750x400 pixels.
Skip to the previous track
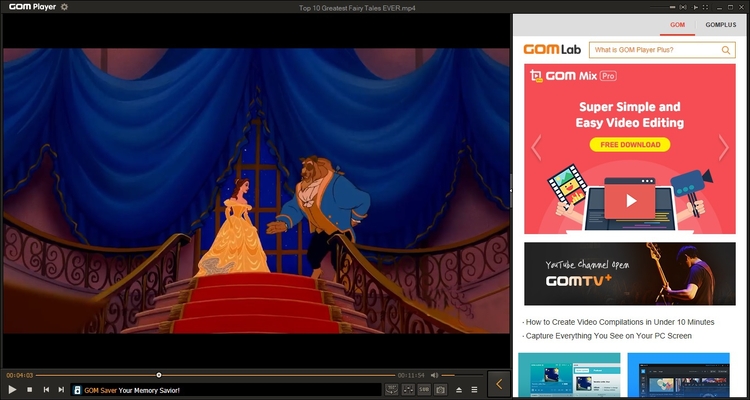pyautogui.click(x=46, y=389)
